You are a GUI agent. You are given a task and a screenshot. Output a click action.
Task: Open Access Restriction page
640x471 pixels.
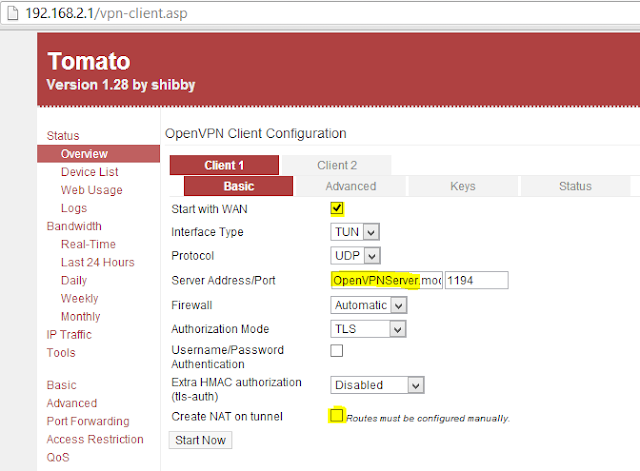95,439
